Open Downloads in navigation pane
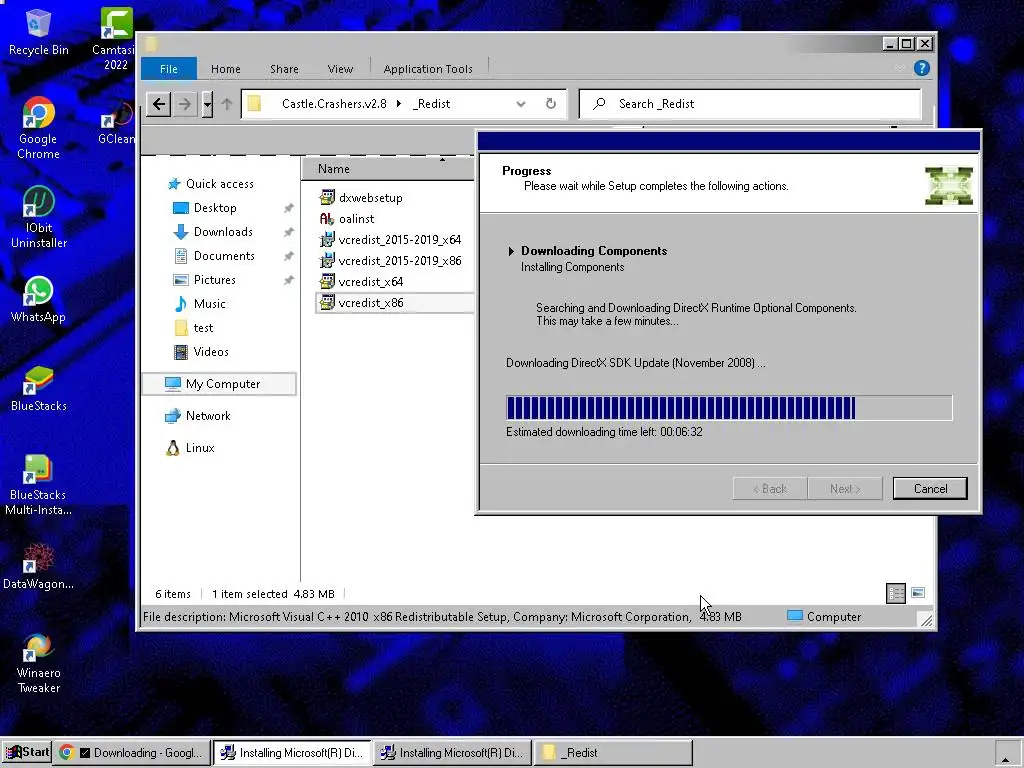Screen dimensions: 1024x768 pos(214,232)
